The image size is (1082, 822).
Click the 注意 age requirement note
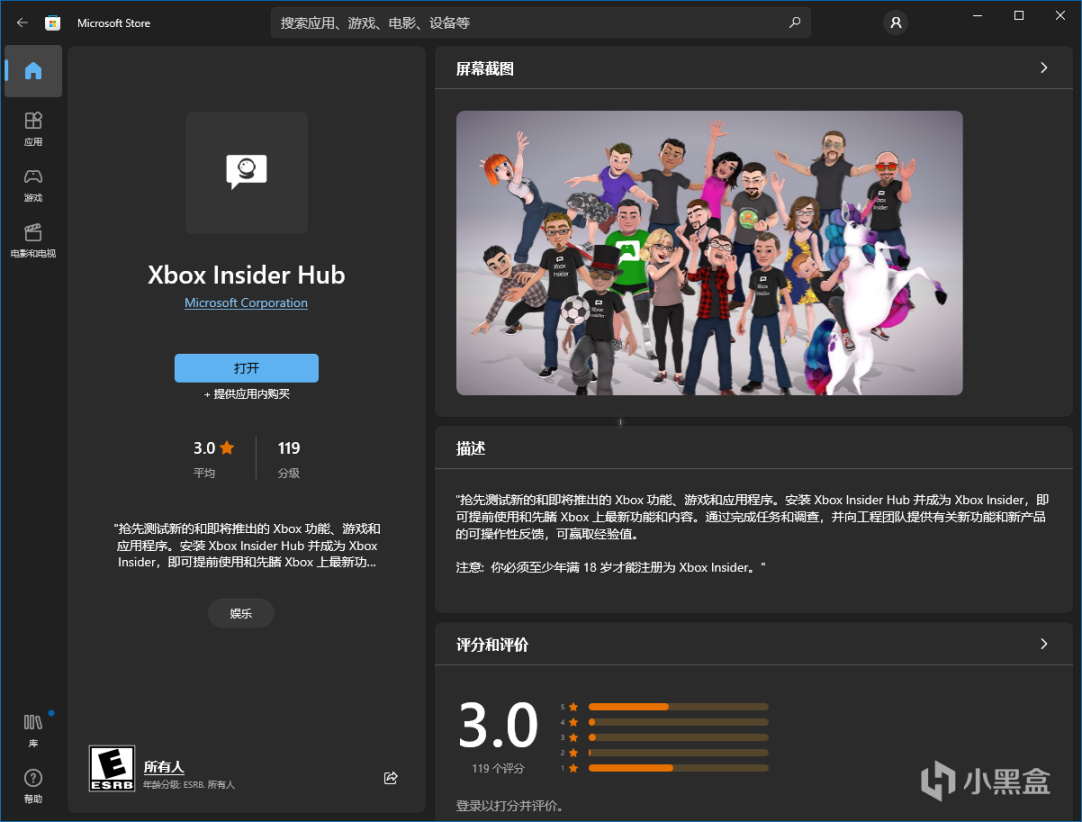click(611, 567)
